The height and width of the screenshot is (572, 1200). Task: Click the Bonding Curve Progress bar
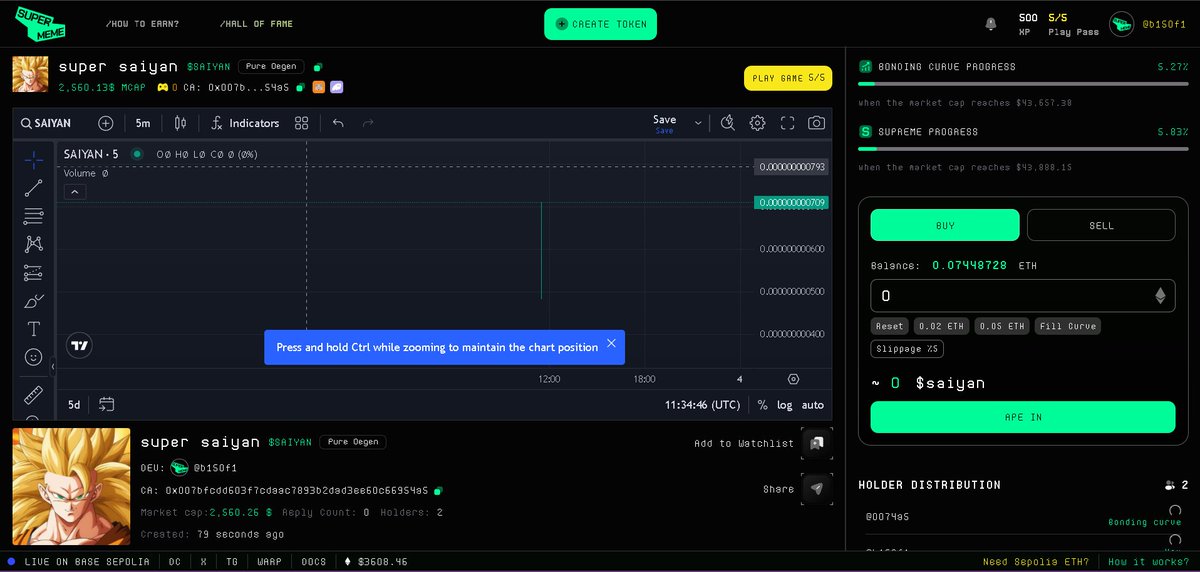point(1023,84)
